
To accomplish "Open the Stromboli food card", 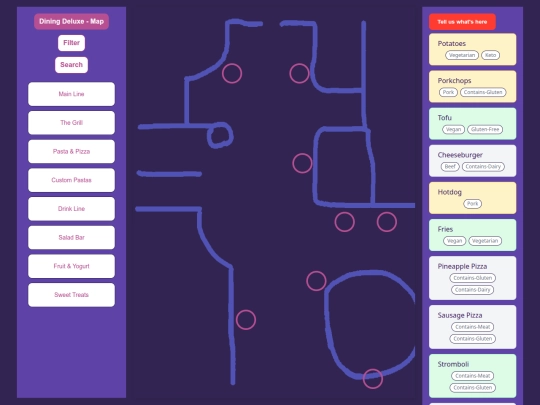I will pyautogui.click(x=472, y=376).
